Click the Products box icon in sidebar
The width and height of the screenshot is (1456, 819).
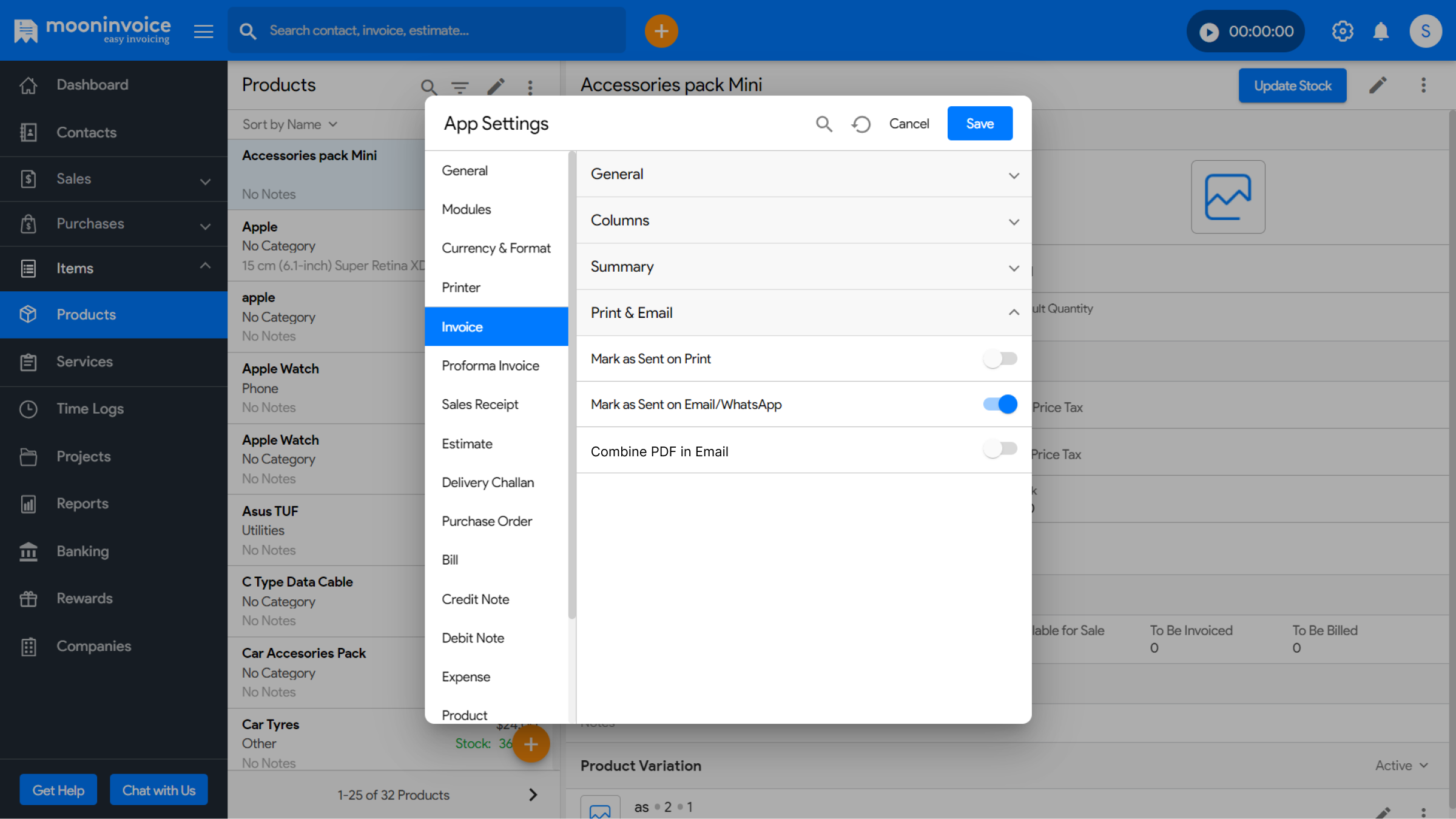(28, 314)
